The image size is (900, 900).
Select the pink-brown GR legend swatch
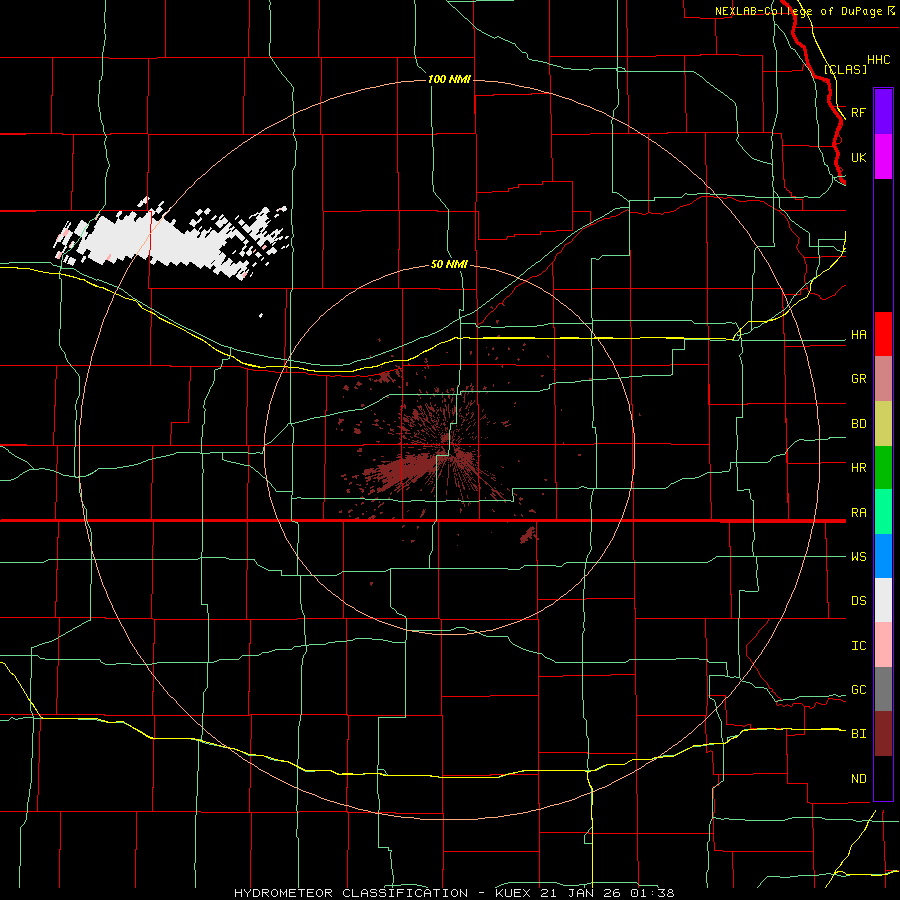point(883,379)
